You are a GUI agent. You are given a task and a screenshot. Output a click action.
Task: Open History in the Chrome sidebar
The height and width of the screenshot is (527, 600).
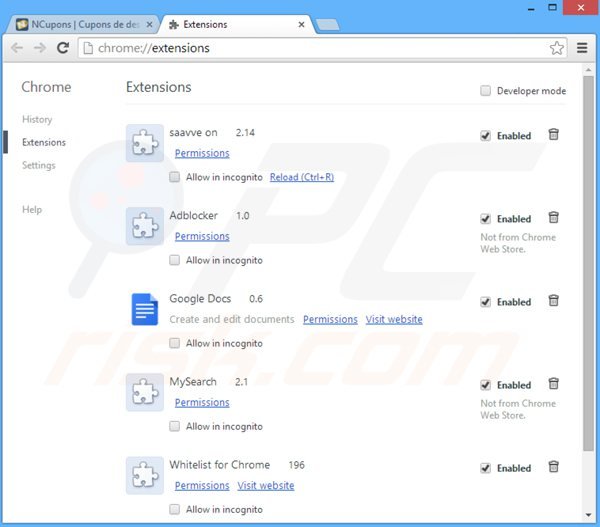(x=37, y=119)
